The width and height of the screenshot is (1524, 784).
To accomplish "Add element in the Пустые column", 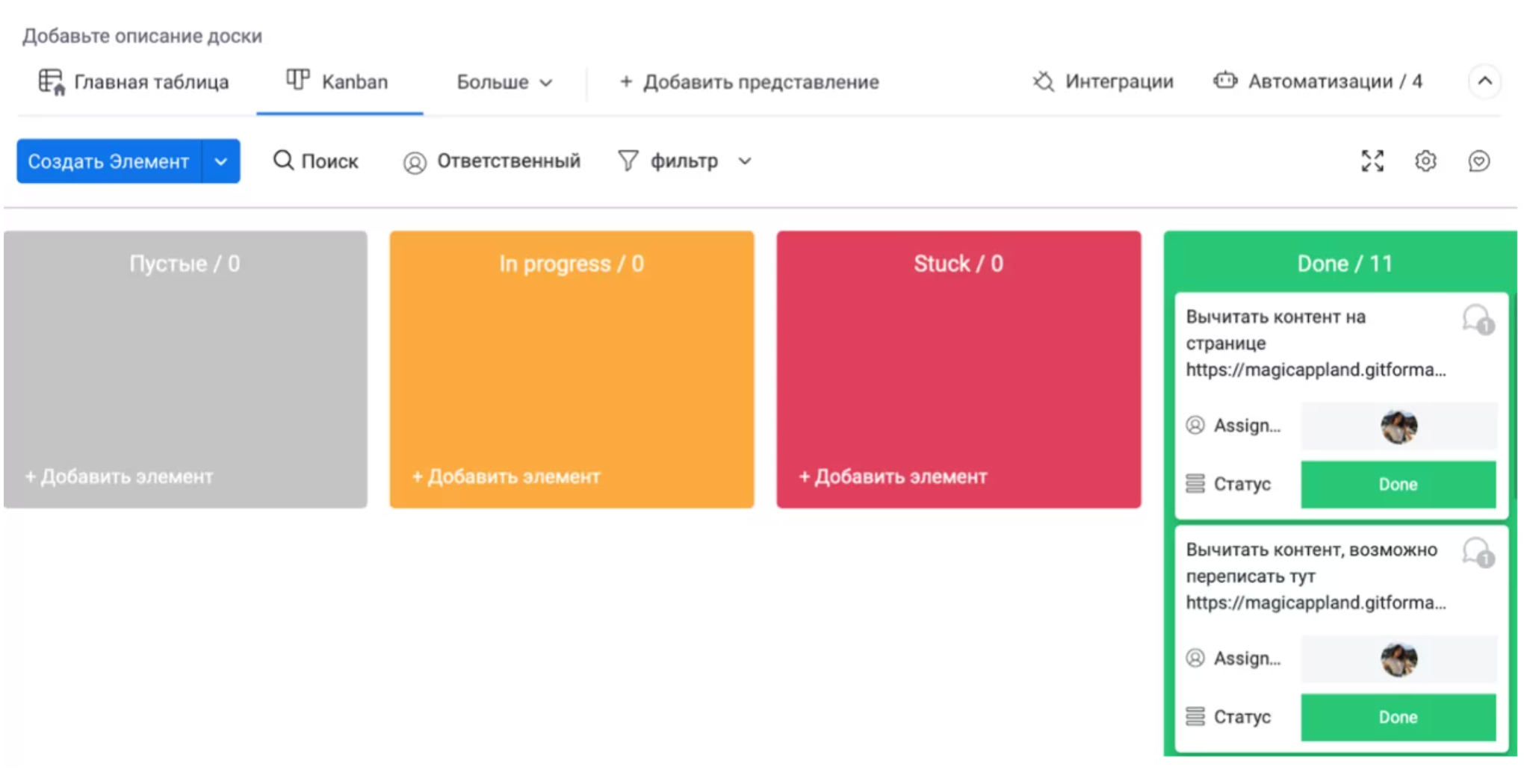I will pyautogui.click(x=120, y=476).
